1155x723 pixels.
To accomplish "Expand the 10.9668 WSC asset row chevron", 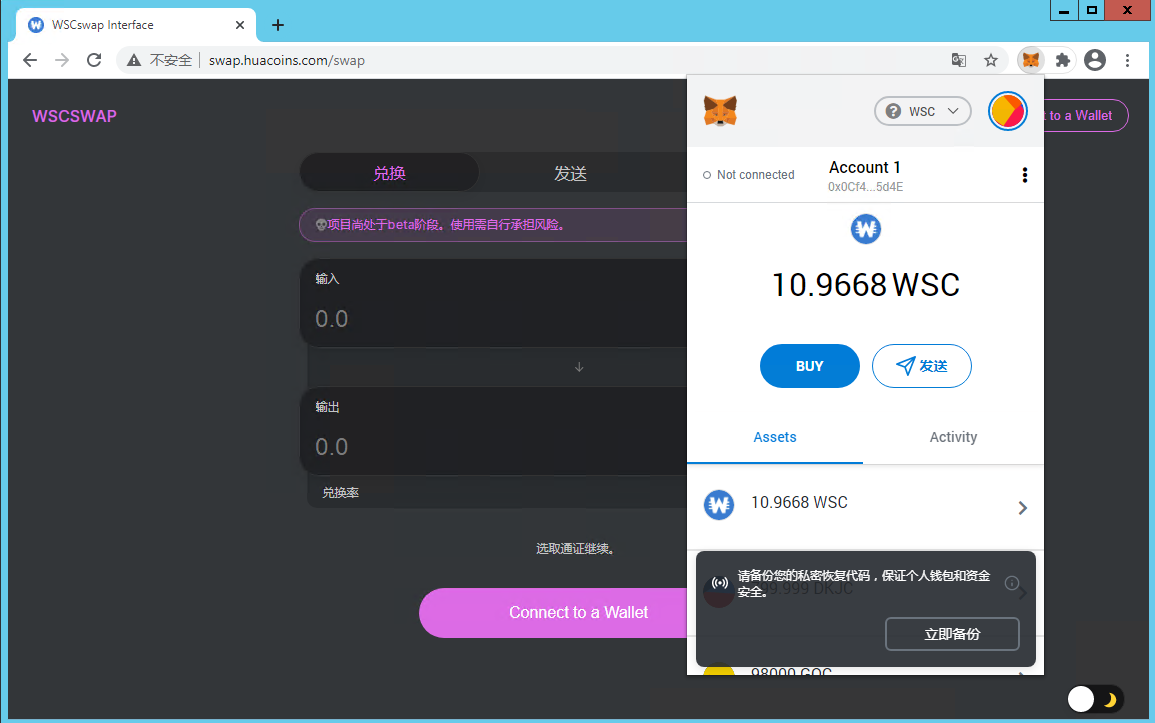I will coord(1022,508).
